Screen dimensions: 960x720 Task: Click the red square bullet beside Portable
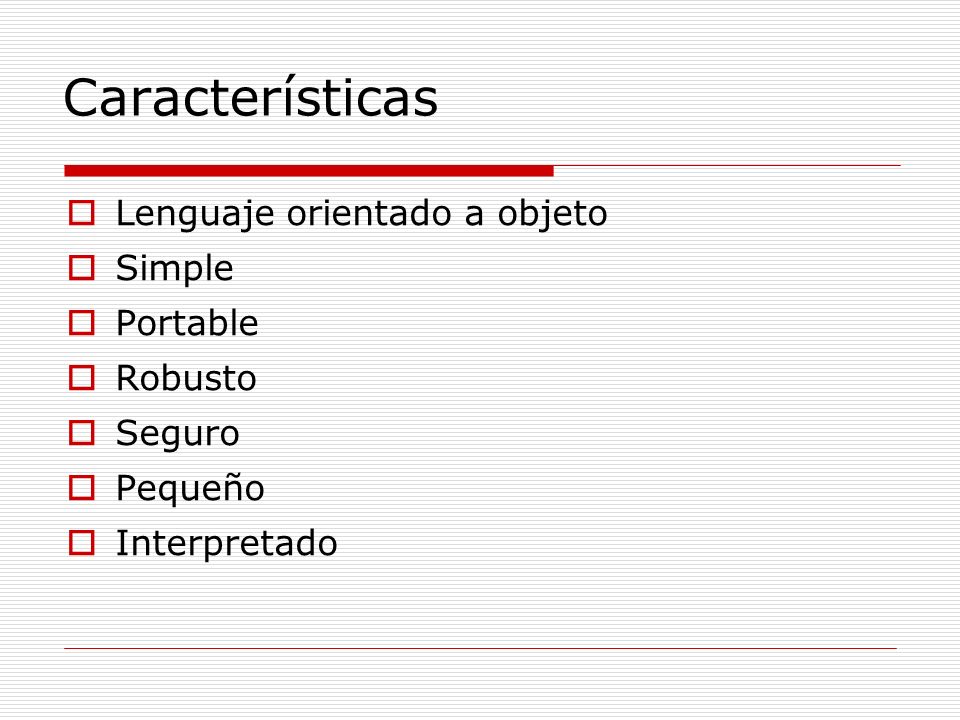coord(81,323)
